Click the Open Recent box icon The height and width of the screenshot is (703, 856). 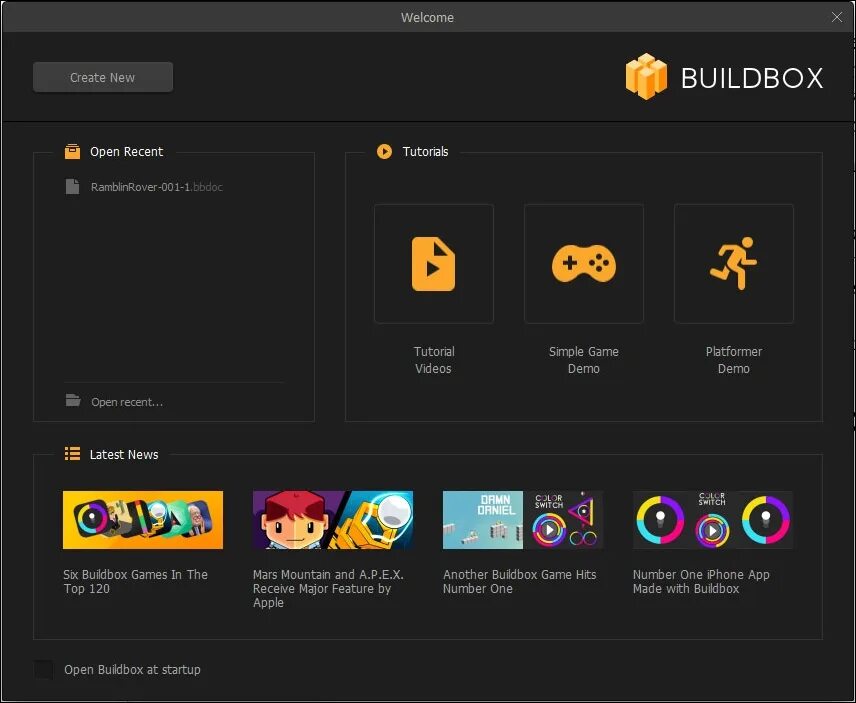(72, 151)
